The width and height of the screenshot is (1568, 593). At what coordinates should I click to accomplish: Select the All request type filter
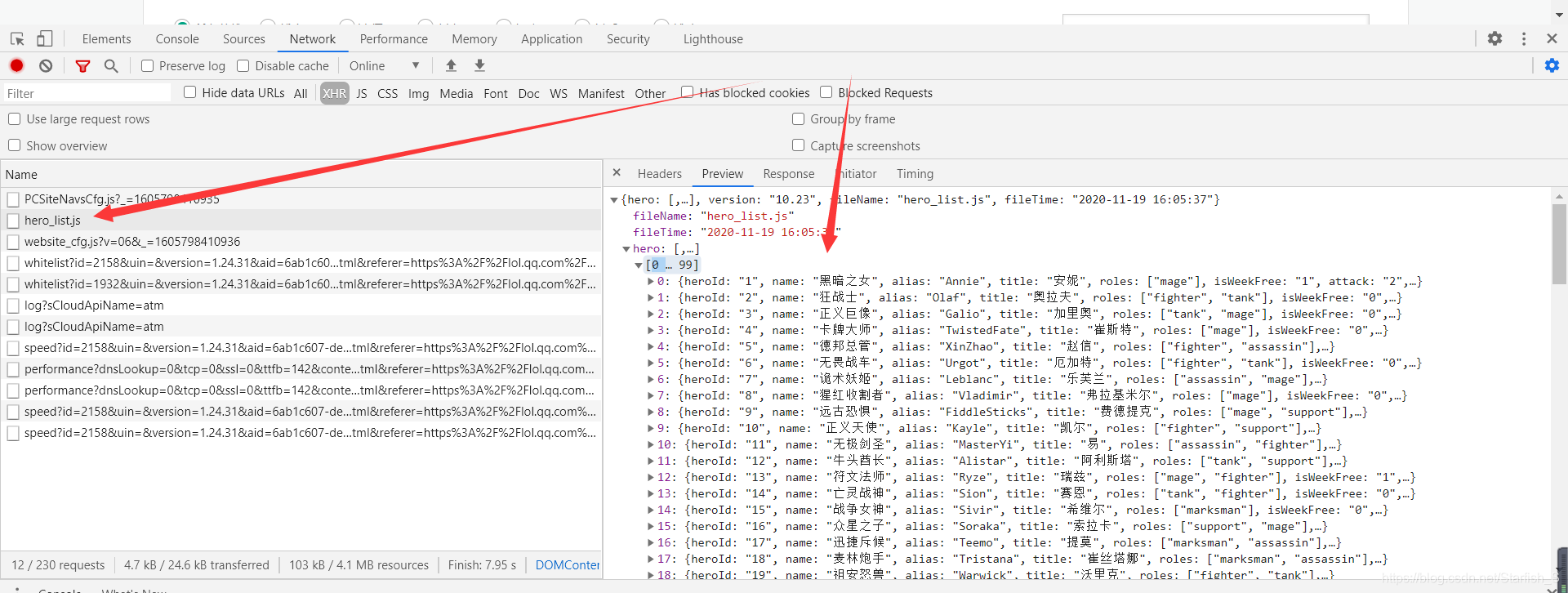point(301,93)
